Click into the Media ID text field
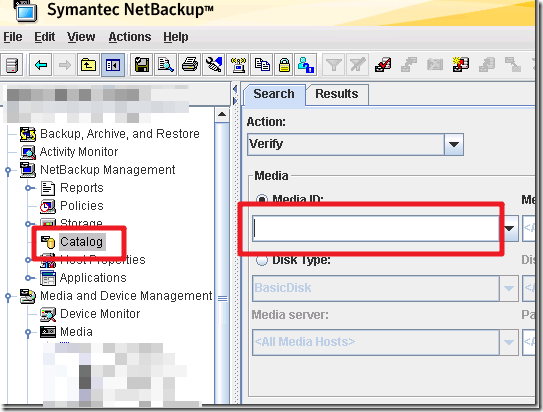The image size is (543, 412). (x=376, y=229)
